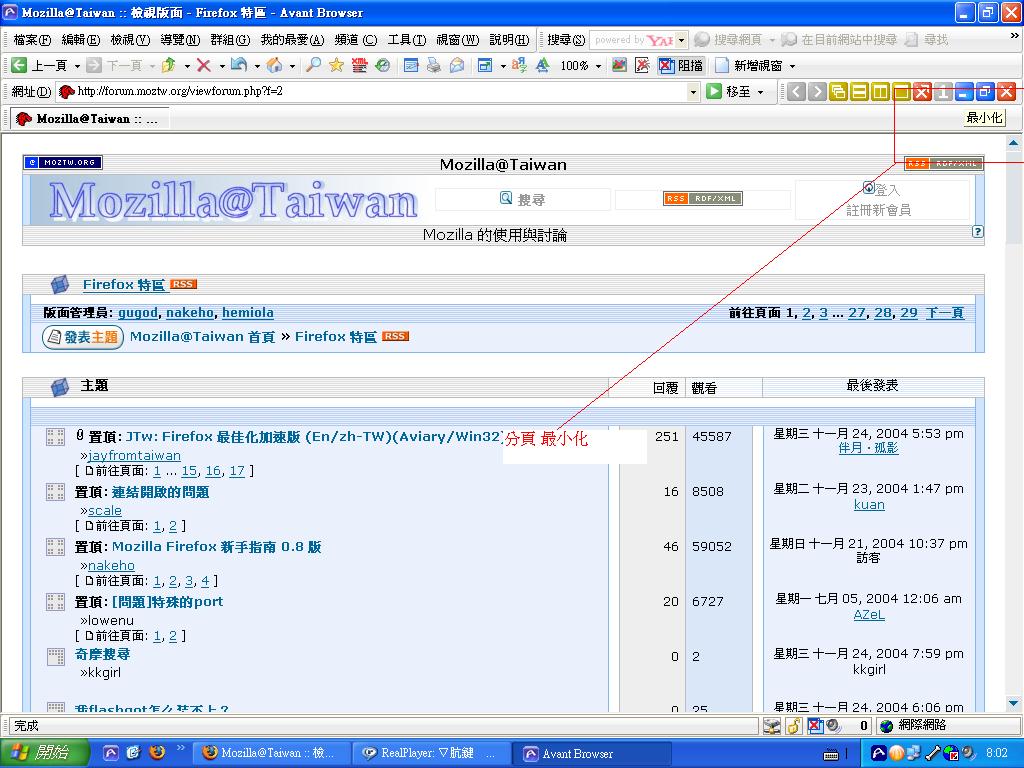The width and height of the screenshot is (1024, 768).
Task: Click the Mail envelope icon in toolbar
Action: [457, 65]
